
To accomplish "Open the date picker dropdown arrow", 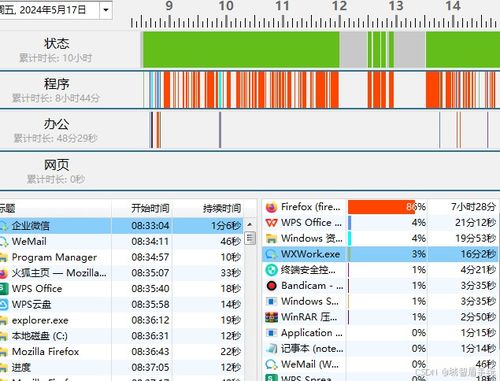I will [106, 10].
